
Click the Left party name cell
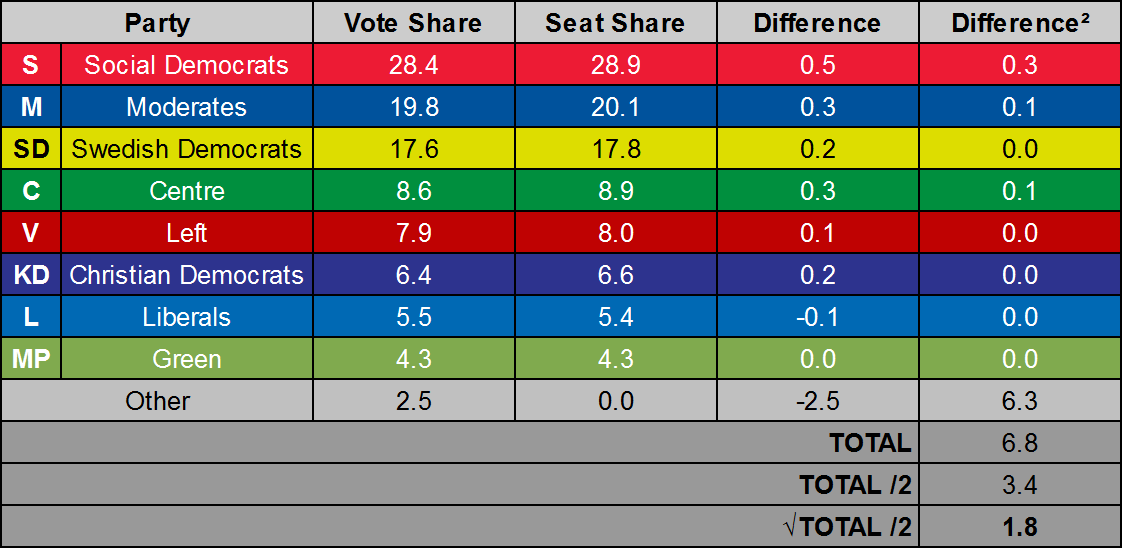tap(187, 233)
